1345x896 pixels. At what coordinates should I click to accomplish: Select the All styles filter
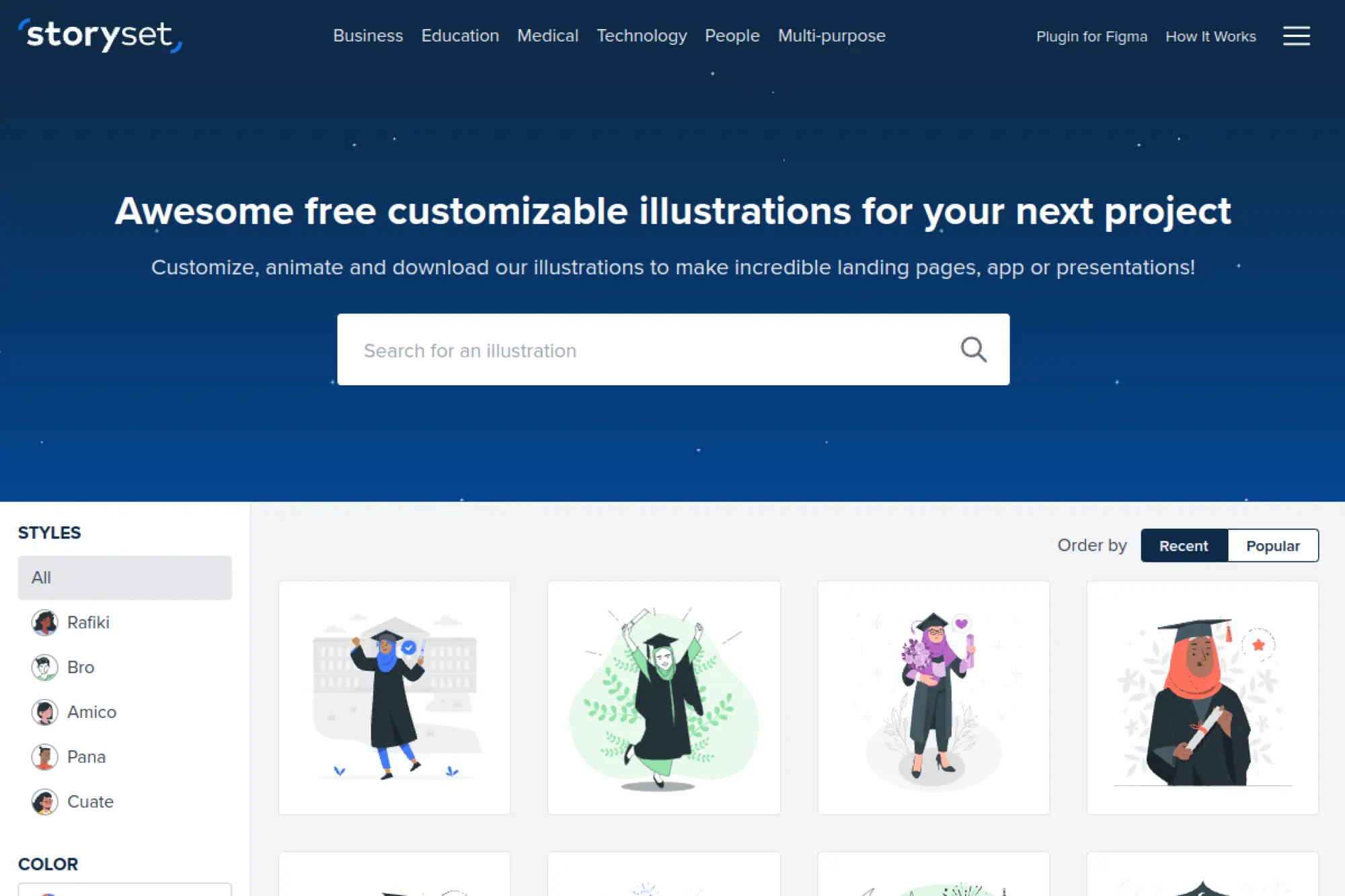click(124, 577)
